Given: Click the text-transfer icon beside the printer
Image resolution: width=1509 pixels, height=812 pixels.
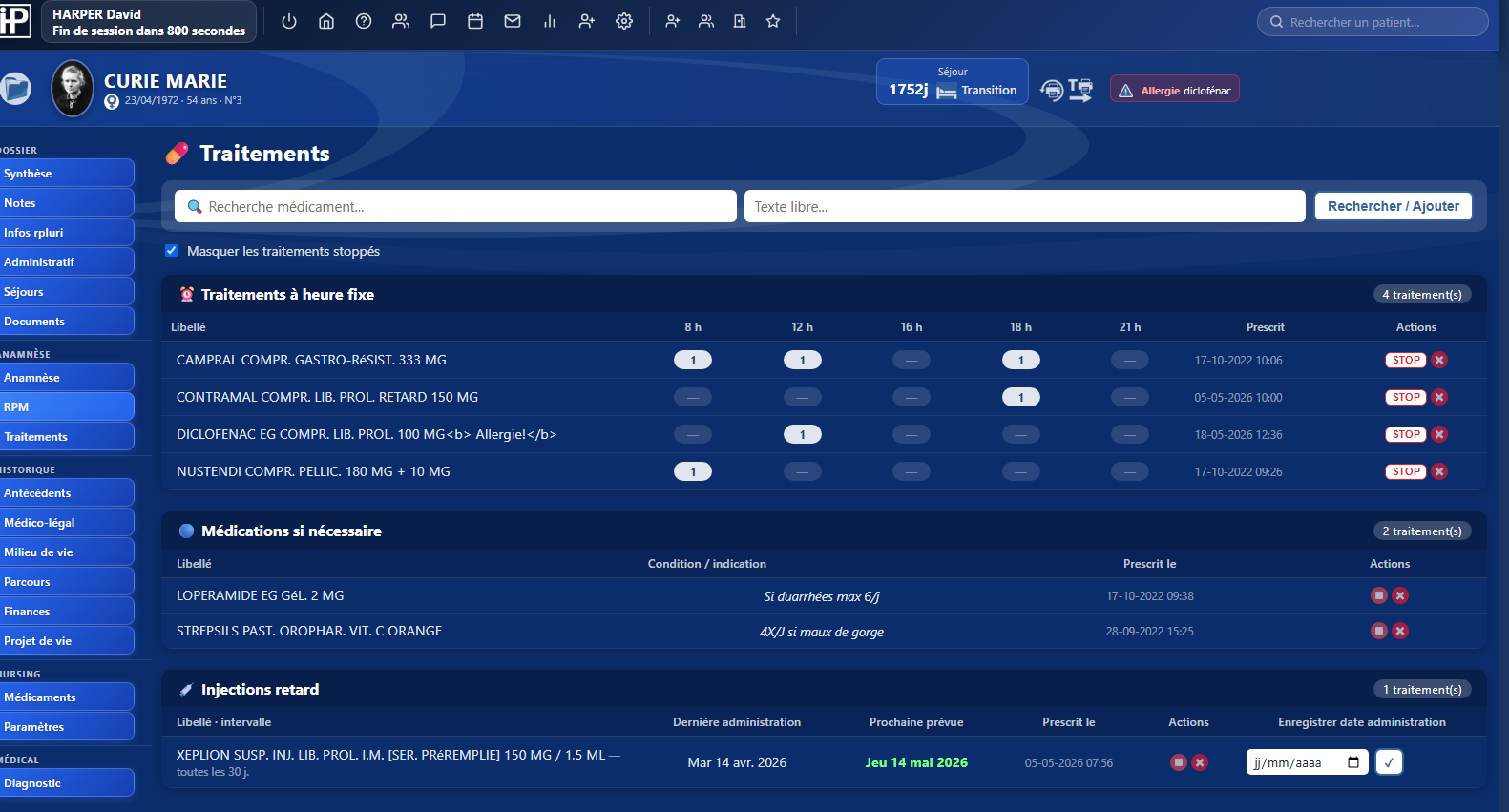Looking at the screenshot, I should [x=1080, y=90].
